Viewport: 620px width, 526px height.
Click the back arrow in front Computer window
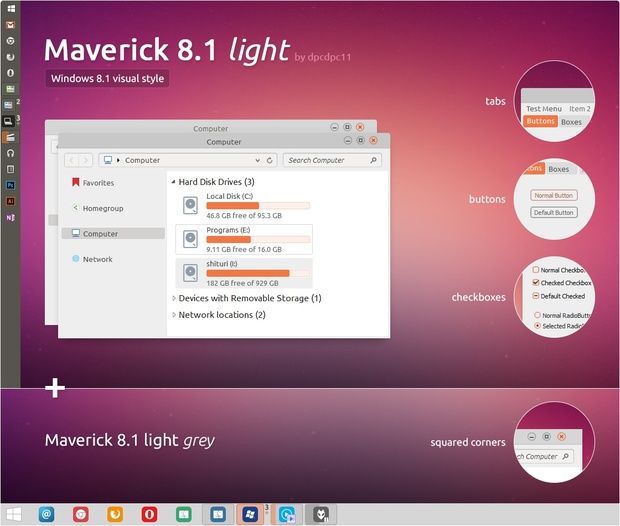pyautogui.click(x=72, y=160)
